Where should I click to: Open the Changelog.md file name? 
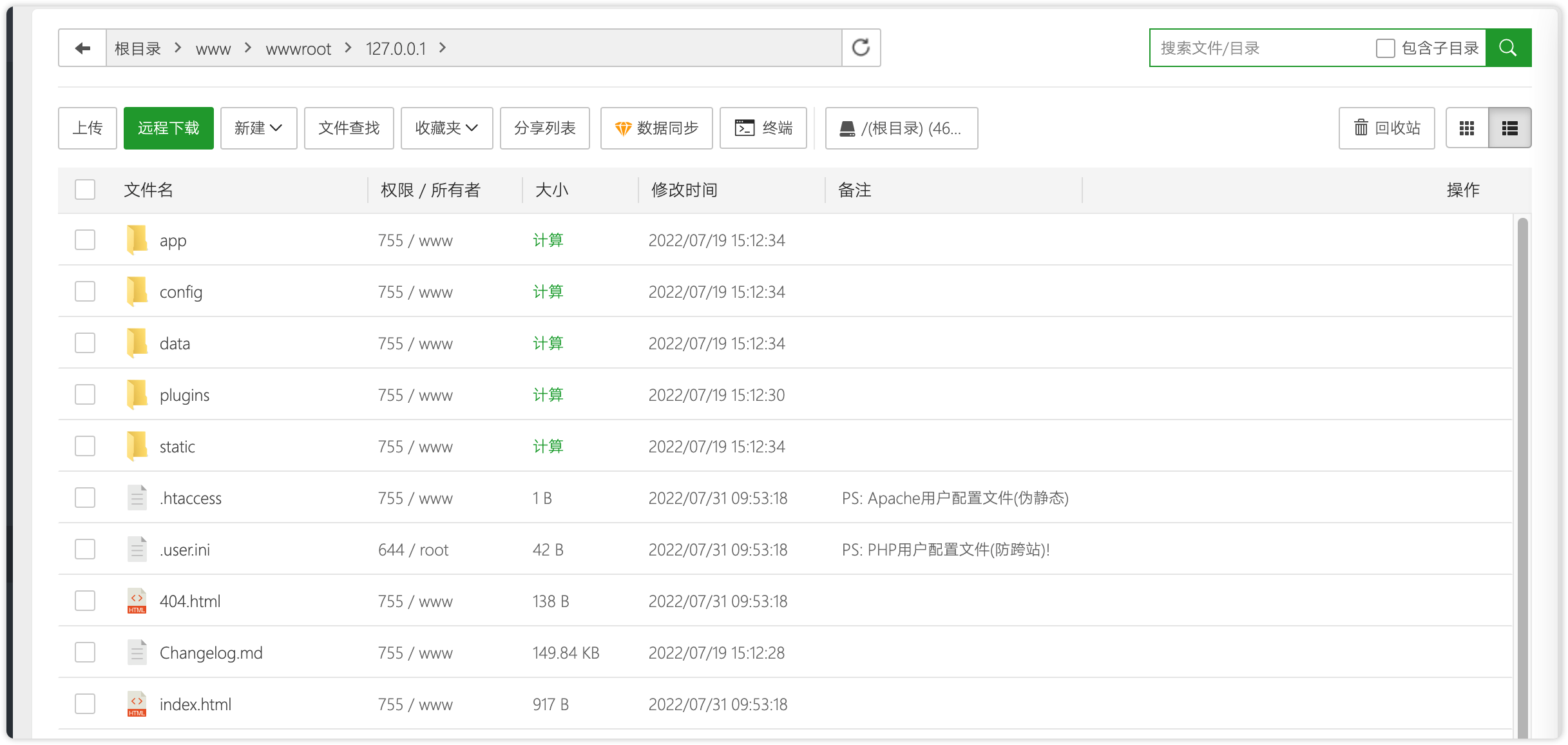tap(211, 653)
